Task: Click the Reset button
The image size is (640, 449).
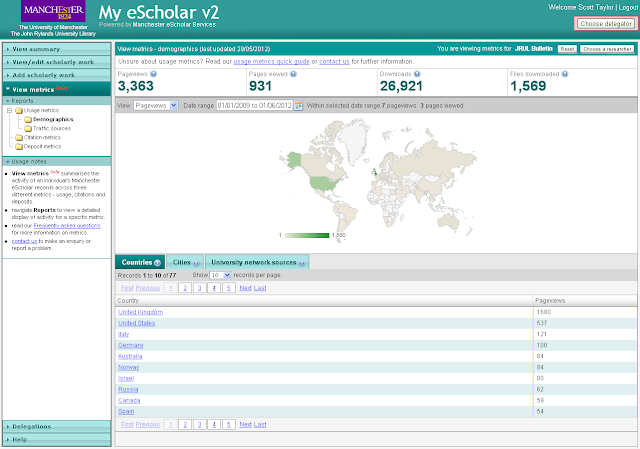Action: click(x=567, y=49)
